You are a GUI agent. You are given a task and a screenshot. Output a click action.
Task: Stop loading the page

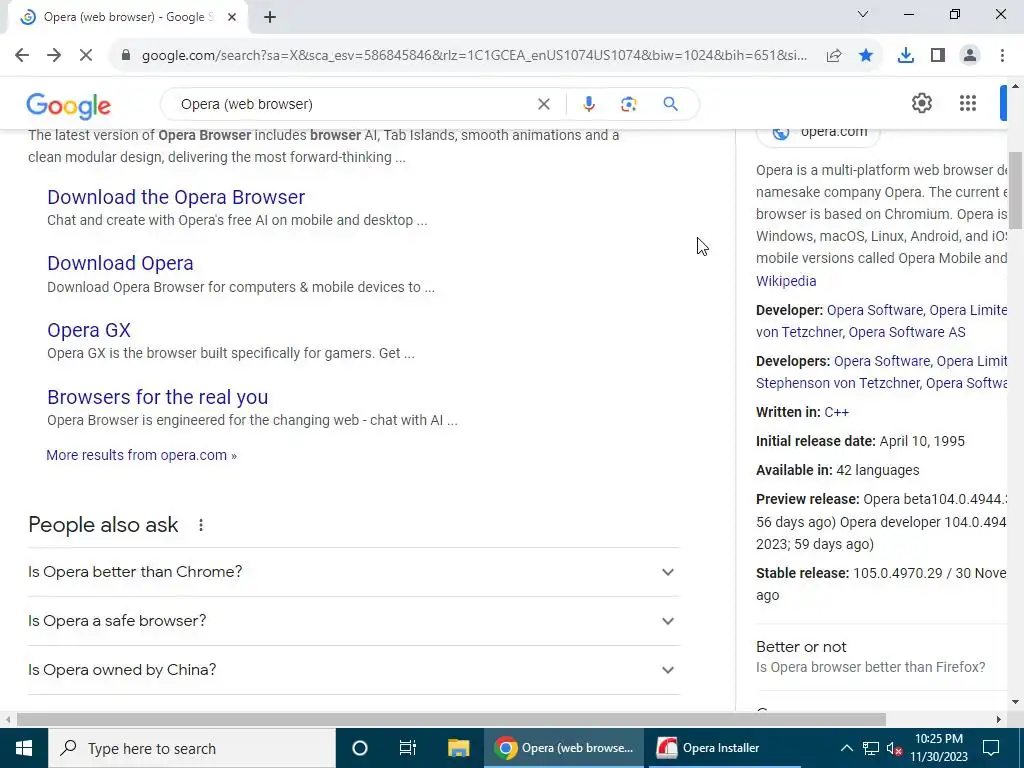point(86,56)
